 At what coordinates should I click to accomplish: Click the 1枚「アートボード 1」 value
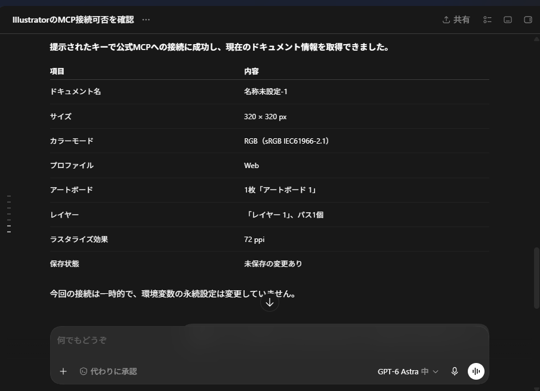pos(280,190)
